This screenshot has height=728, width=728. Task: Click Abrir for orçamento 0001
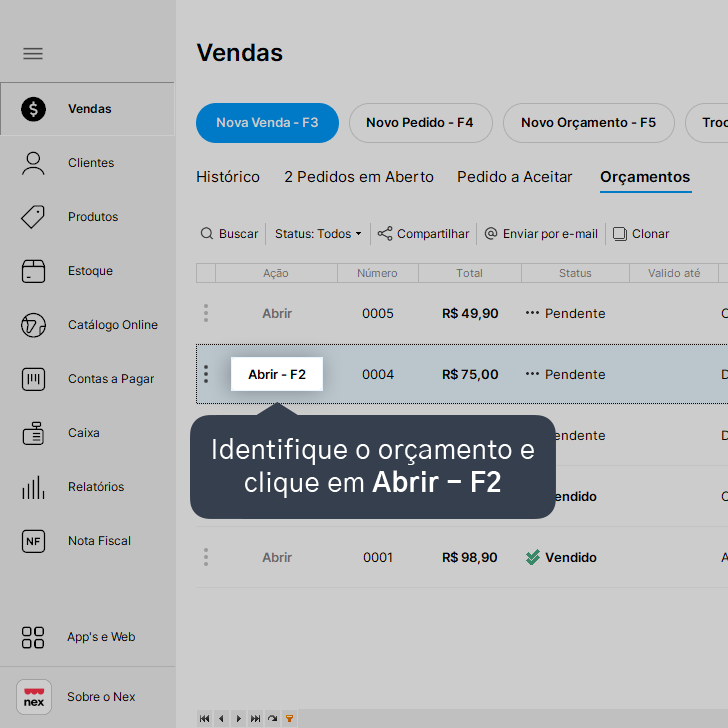coord(277,557)
